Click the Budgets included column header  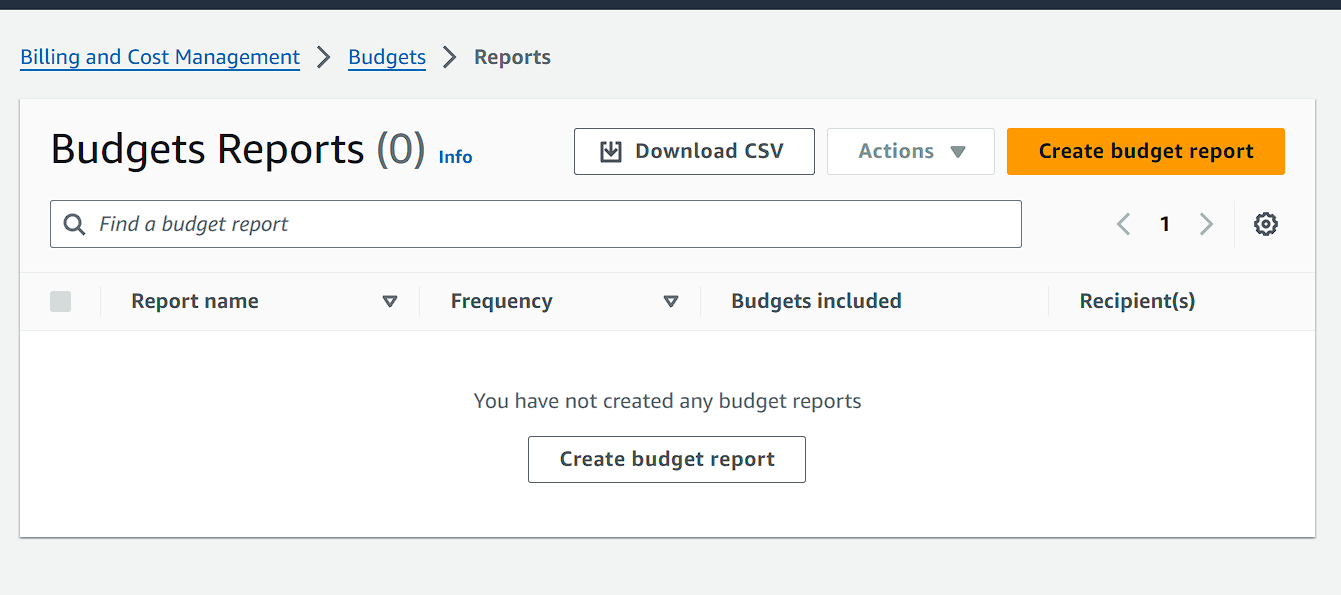[816, 301]
